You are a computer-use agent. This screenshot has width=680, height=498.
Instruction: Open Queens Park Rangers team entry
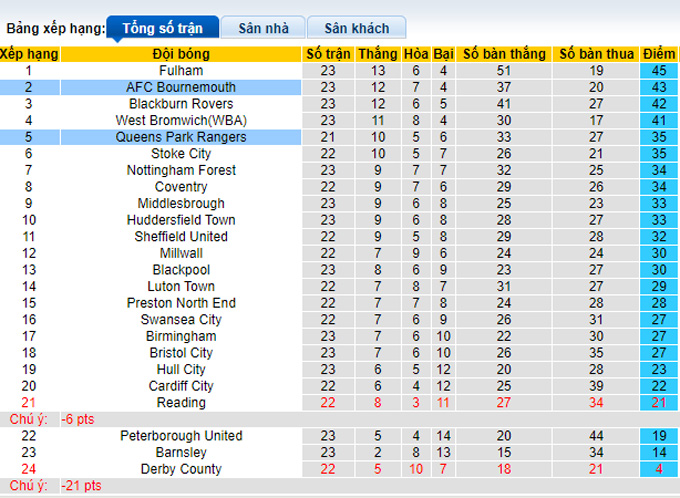(x=181, y=137)
